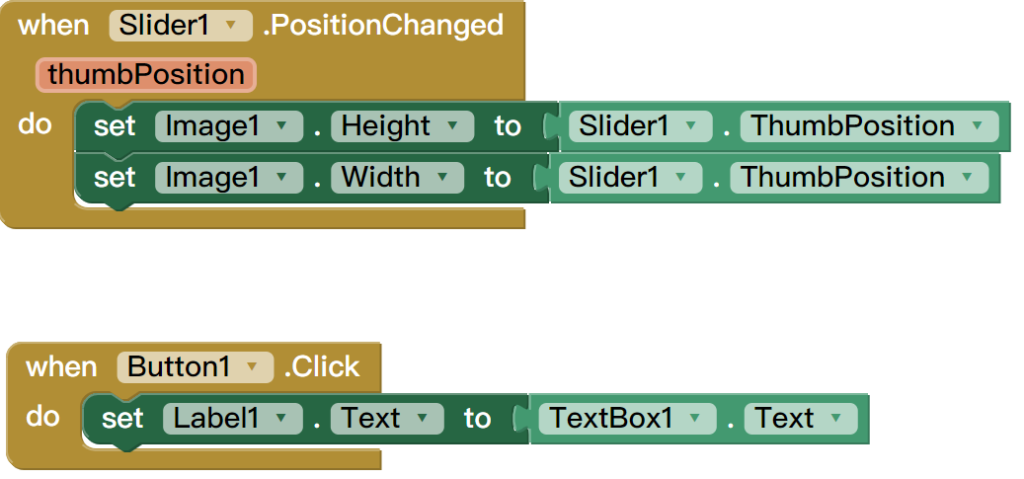Open ThumbPosition dropdown in Width value block
Screen dimensions: 1024x479
click(x=966, y=178)
